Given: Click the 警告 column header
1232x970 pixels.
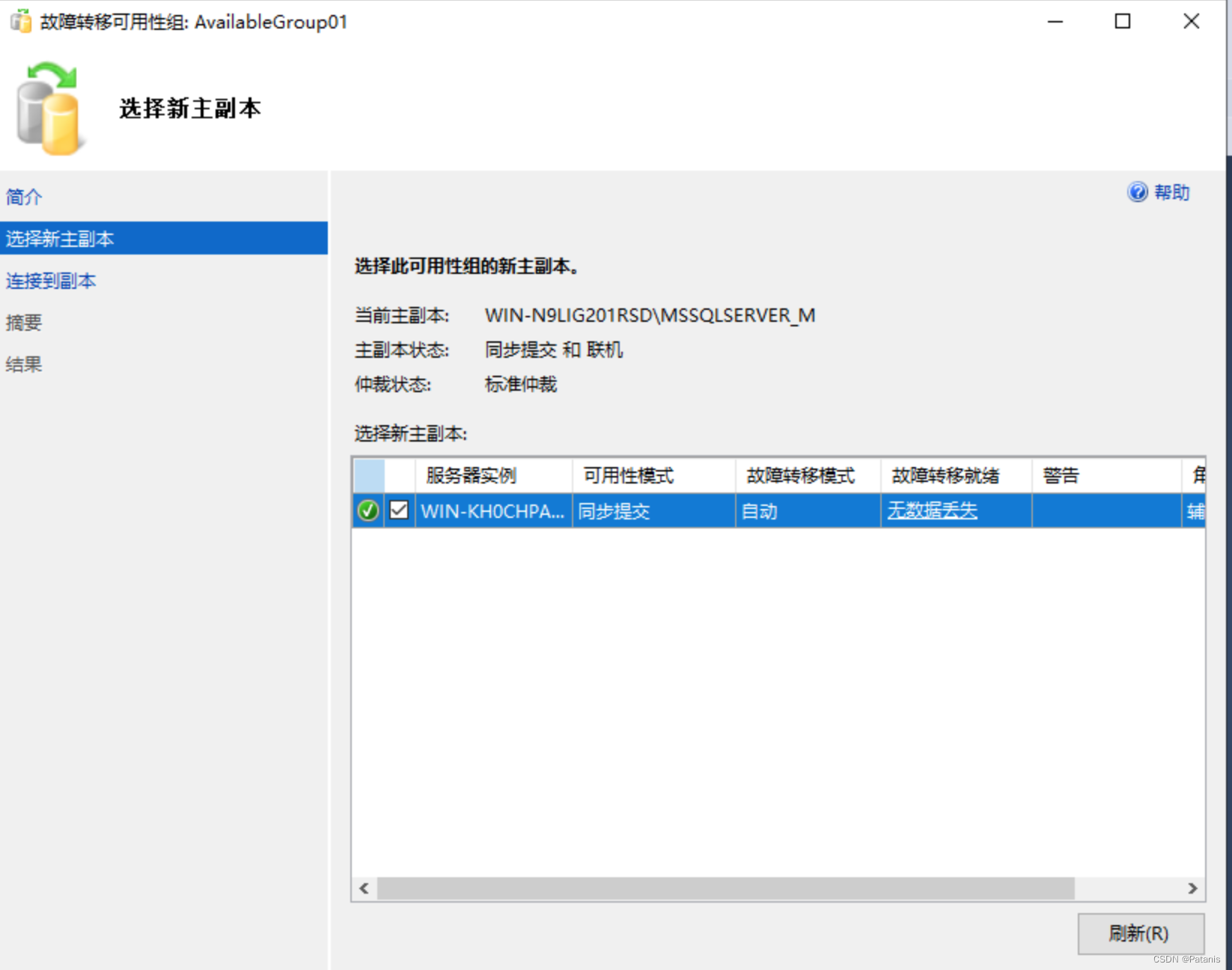Looking at the screenshot, I should pos(1107,475).
